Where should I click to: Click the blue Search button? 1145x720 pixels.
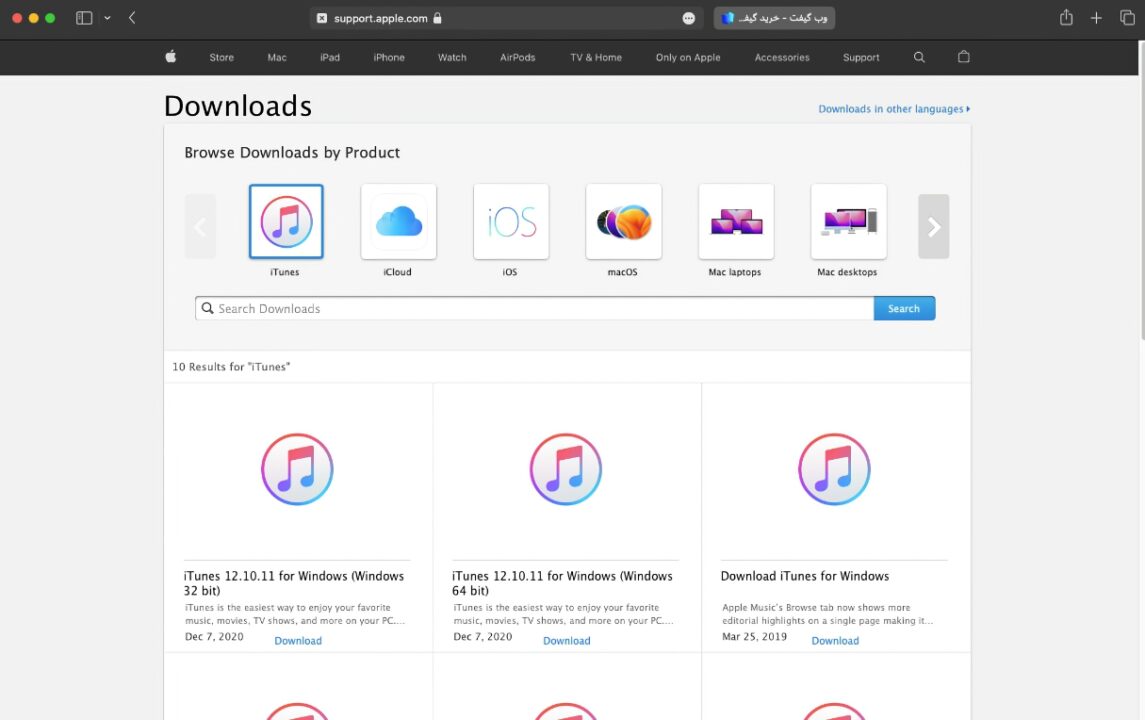coord(904,308)
